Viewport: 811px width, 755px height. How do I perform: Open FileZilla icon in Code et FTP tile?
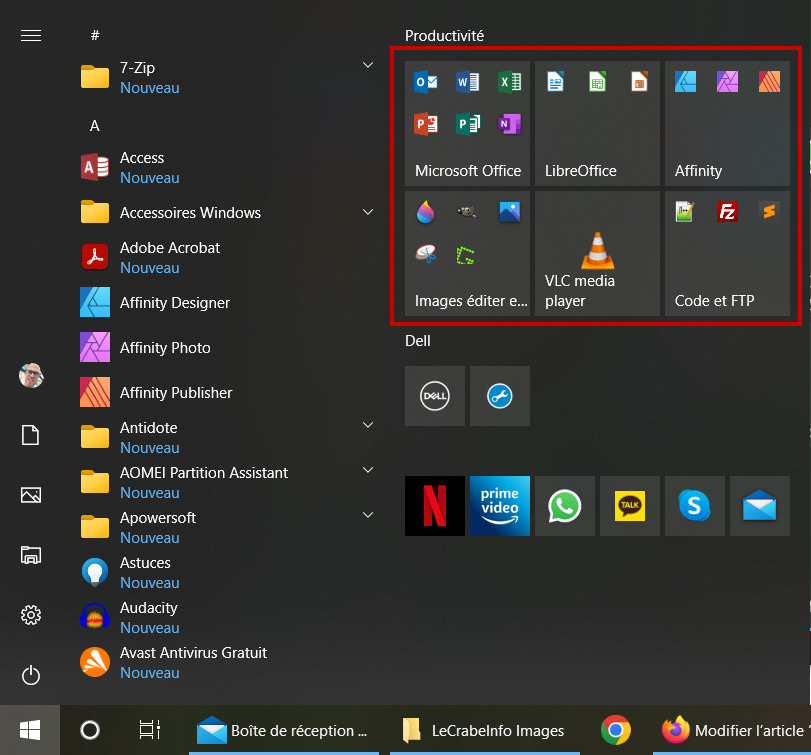pyautogui.click(x=727, y=212)
